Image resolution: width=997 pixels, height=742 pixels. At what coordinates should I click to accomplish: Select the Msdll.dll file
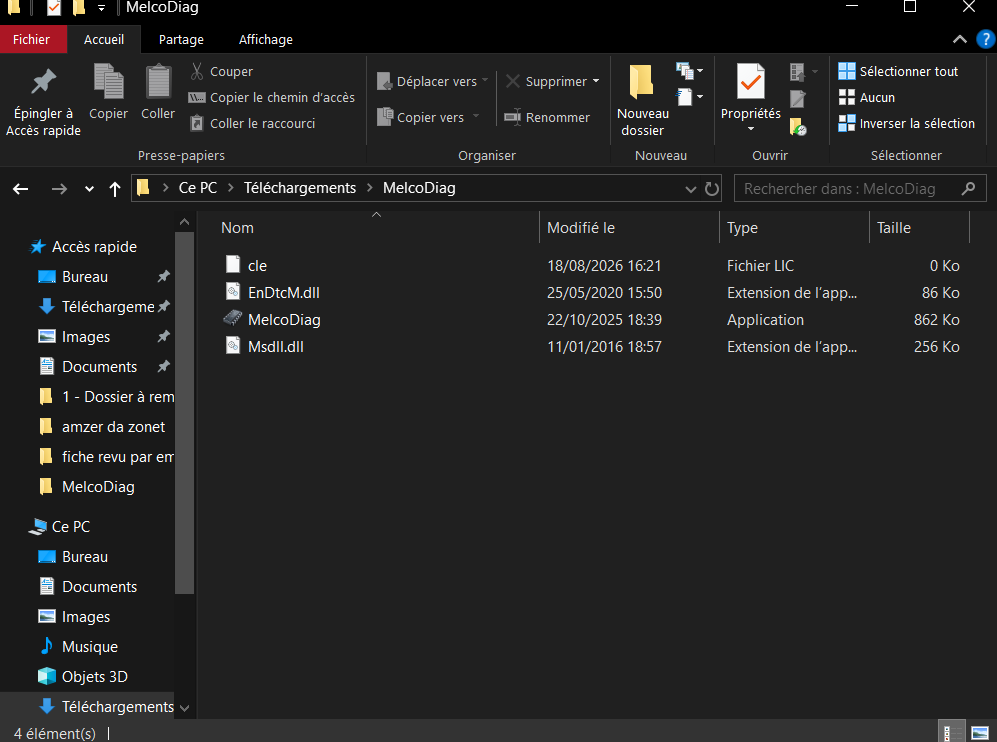pyautogui.click(x=591, y=347)
